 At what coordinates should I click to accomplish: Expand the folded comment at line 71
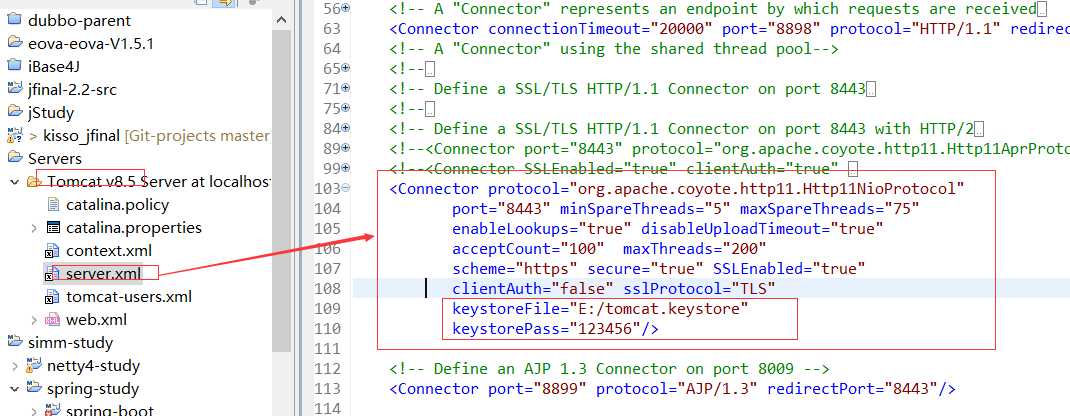click(x=345, y=88)
